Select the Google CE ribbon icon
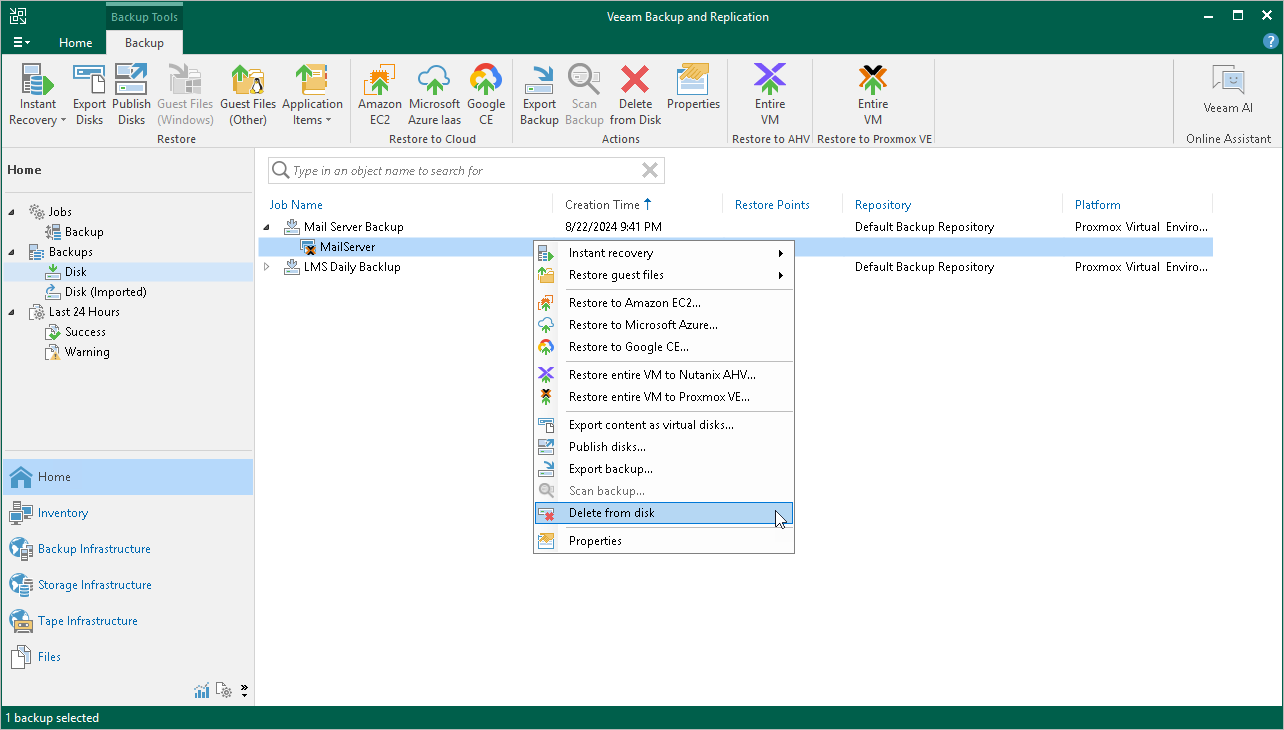 tap(486, 95)
